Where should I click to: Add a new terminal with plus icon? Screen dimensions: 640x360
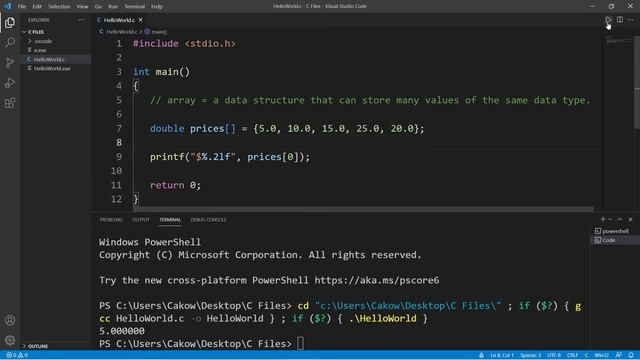click(x=602, y=219)
